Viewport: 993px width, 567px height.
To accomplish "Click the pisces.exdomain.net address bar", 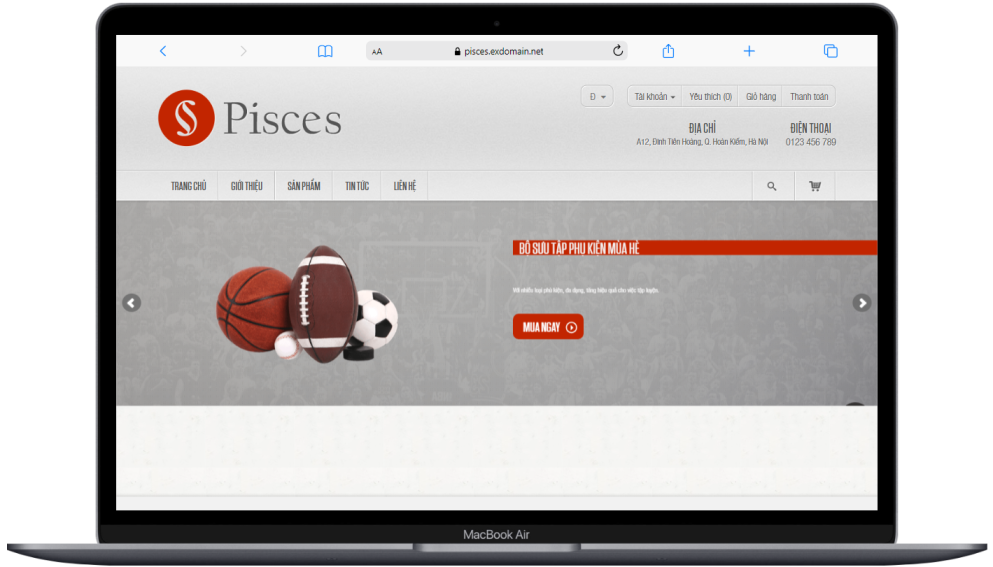I will (497, 51).
